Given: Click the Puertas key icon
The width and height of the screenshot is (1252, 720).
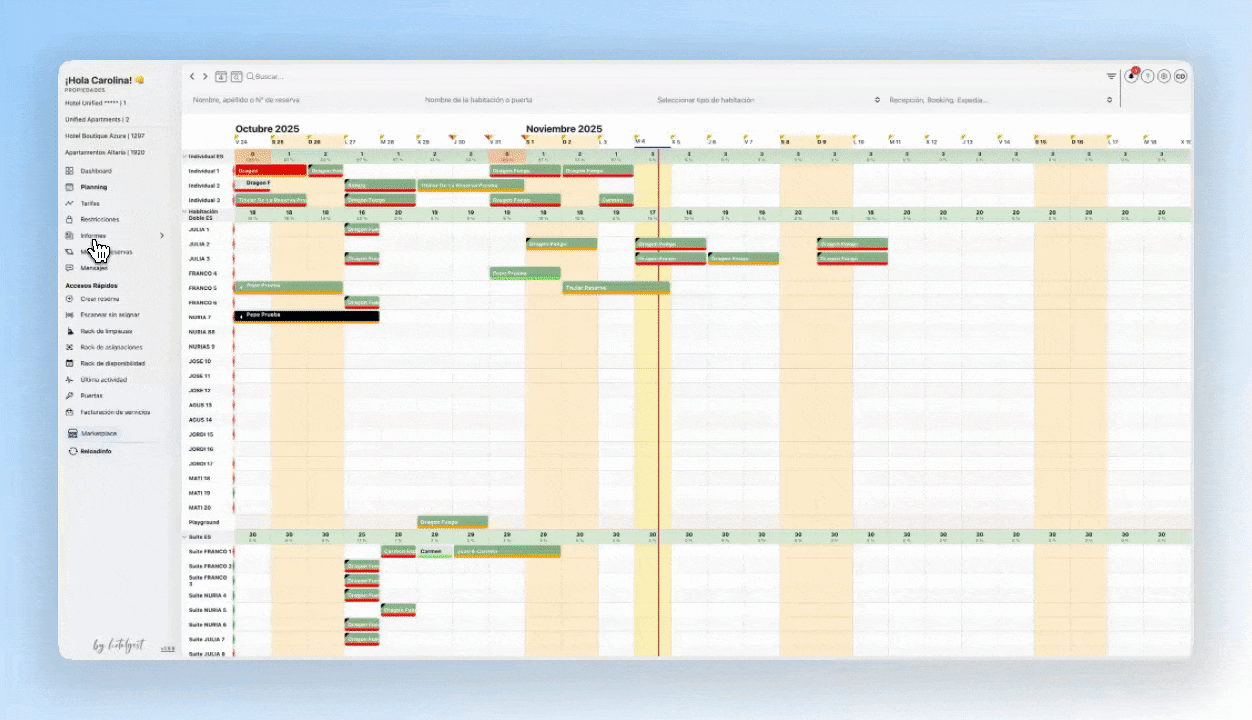Looking at the screenshot, I should [x=69, y=396].
